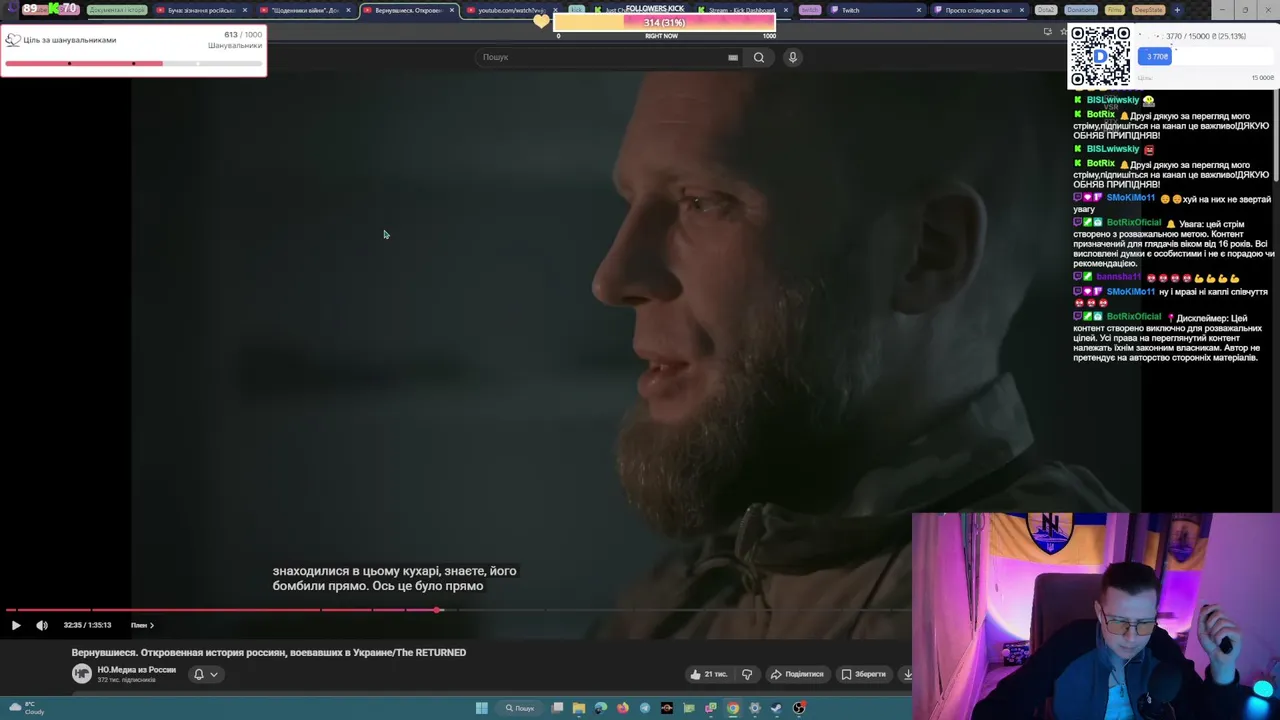This screenshot has width=1280, height=720.
Task: Click the video title "Вернувшиеся. Откровенная история…"
Action: pos(268,652)
